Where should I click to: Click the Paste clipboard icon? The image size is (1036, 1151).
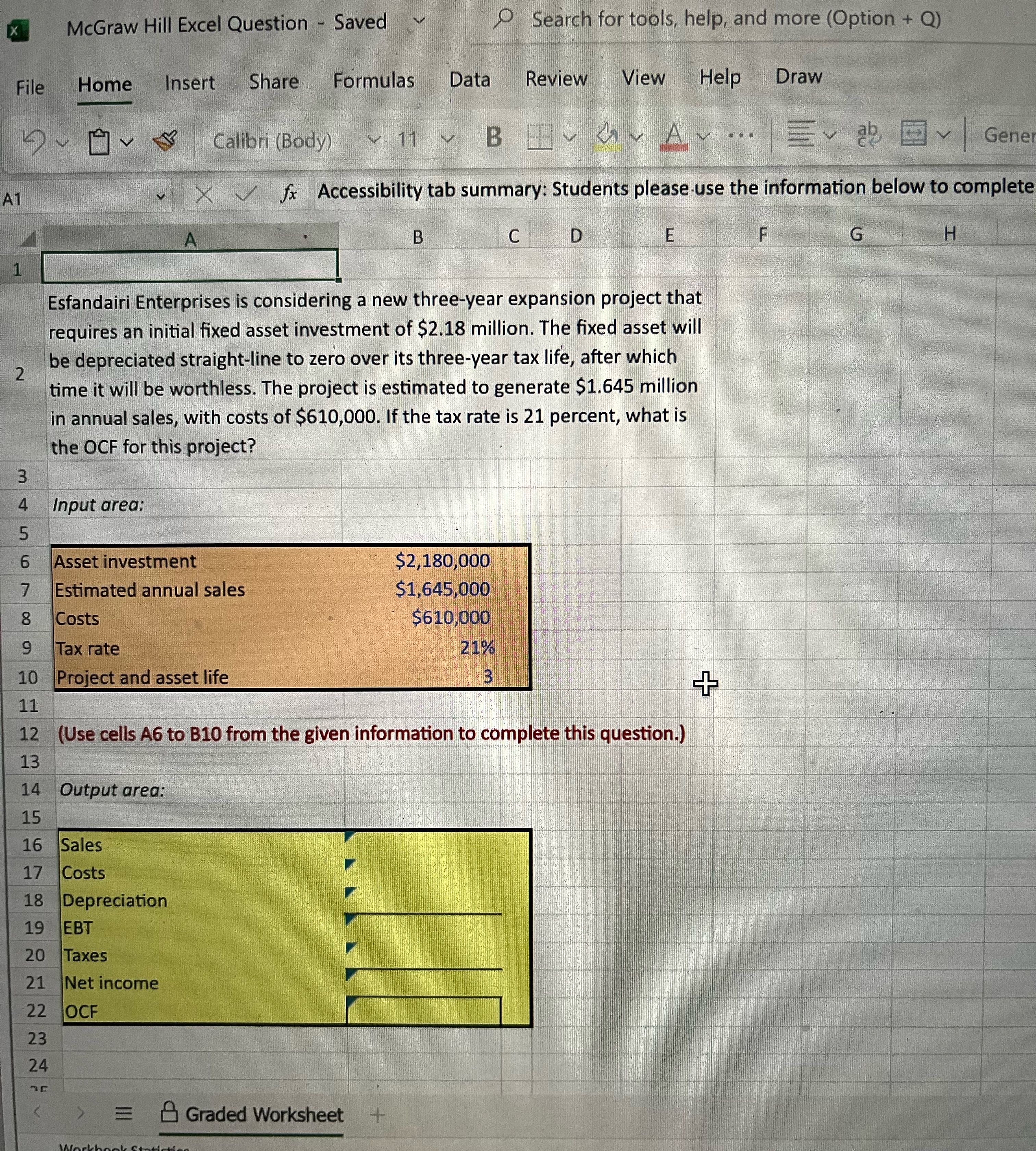[99, 141]
